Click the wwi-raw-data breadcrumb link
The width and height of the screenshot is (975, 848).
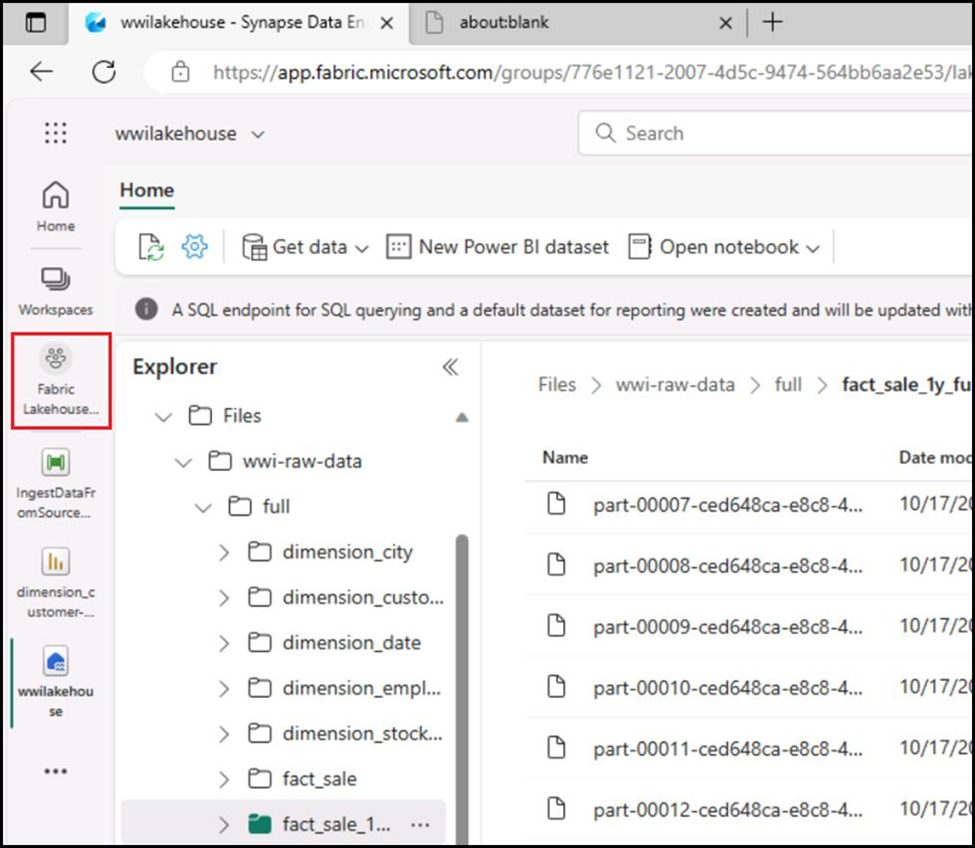click(675, 385)
